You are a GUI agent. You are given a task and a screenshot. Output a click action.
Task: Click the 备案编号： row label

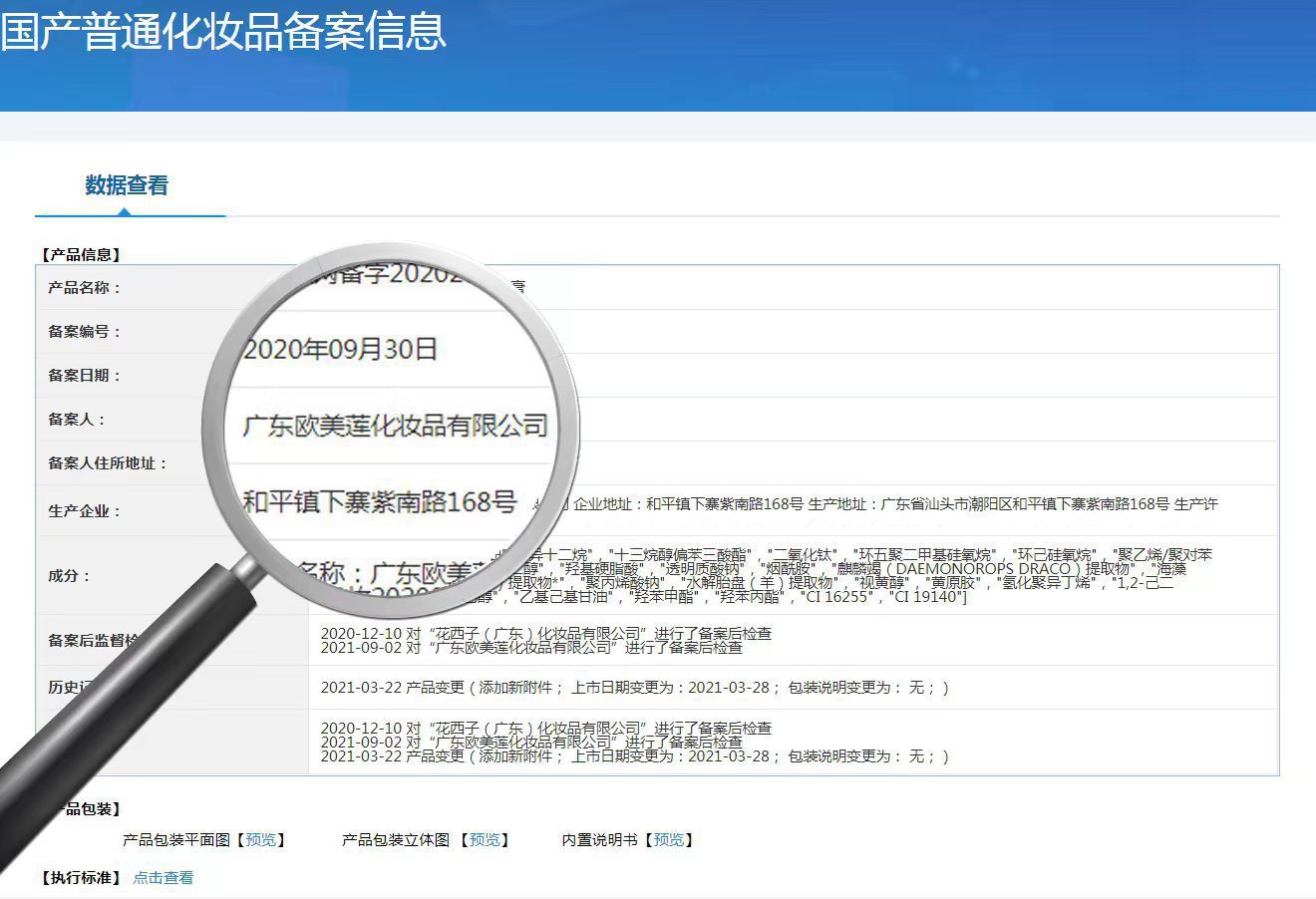[85, 332]
